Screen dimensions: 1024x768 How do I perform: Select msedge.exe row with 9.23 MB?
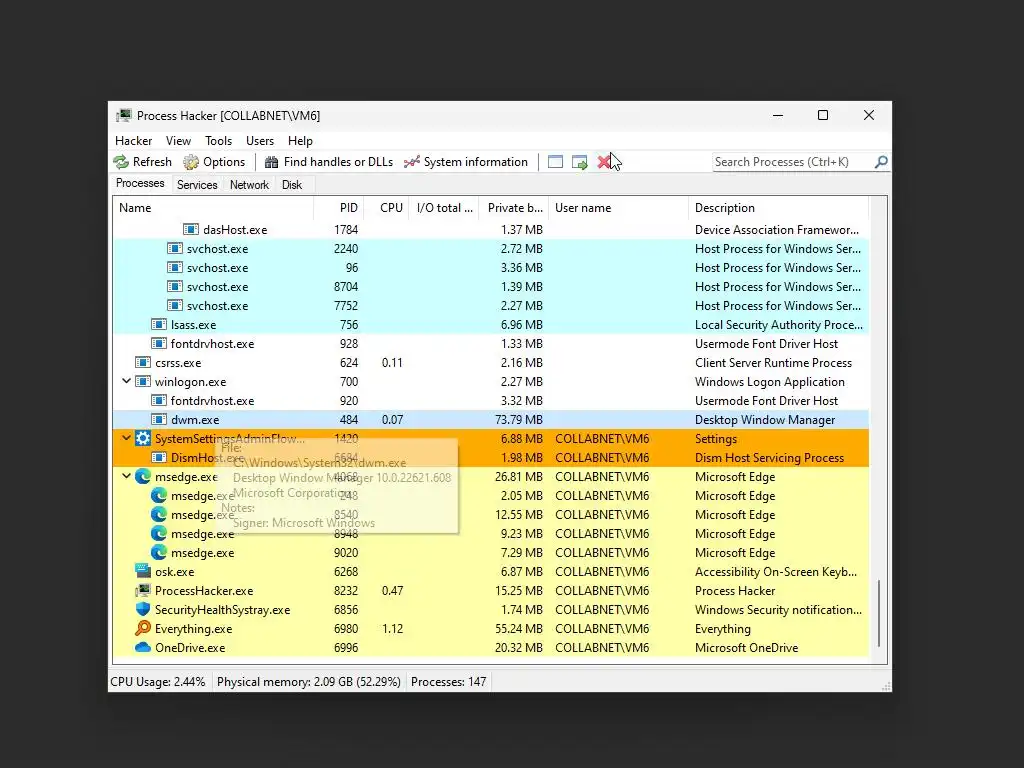491,534
